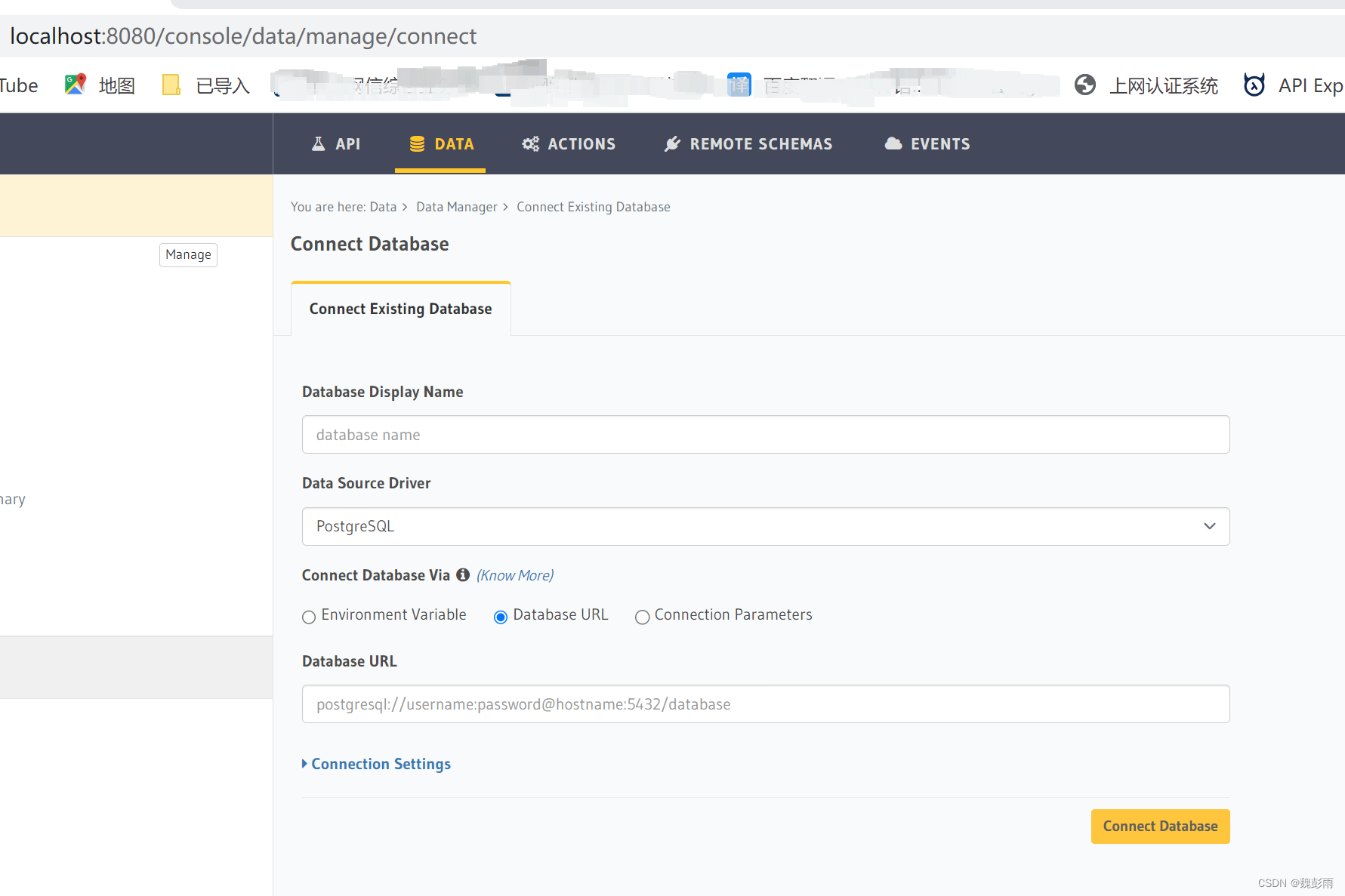Click the EVENTS cloud icon
Viewport: 1345px width, 896px height.
pyautogui.click(x=893, y=143)
